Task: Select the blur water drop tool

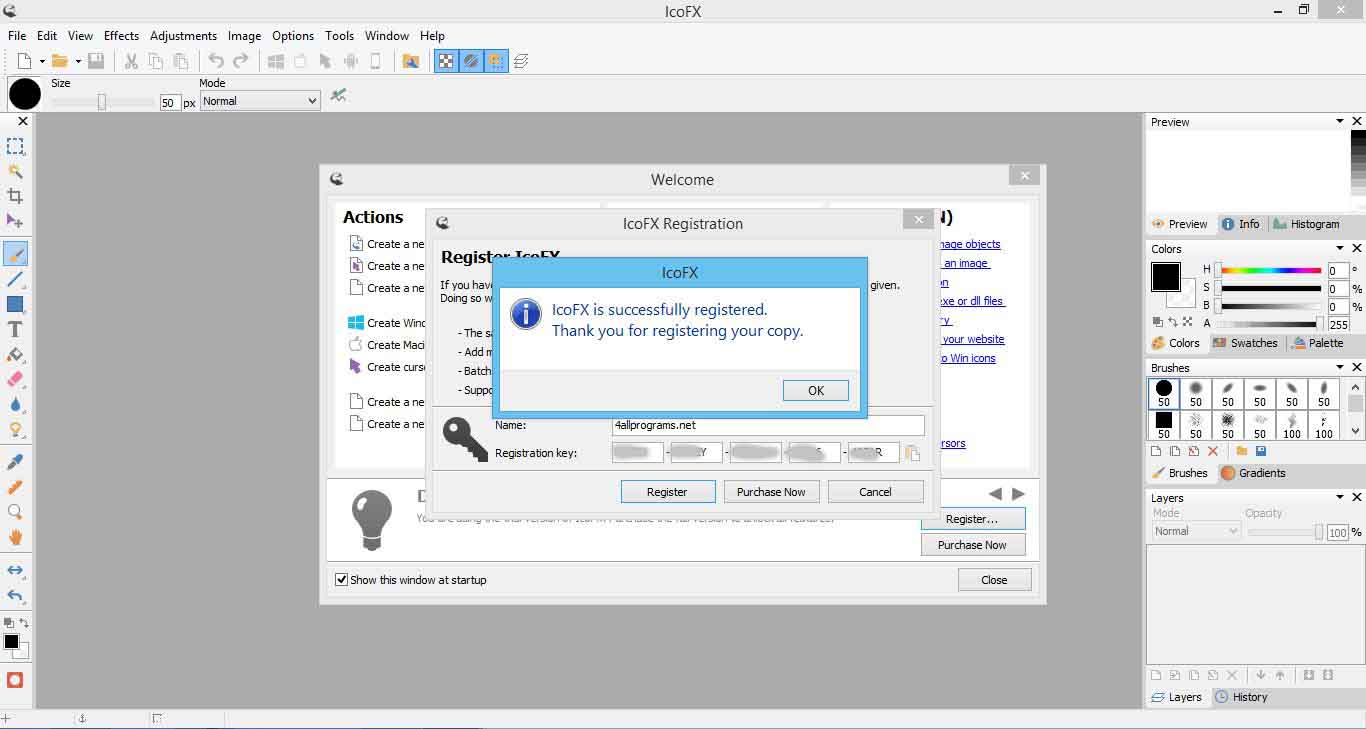Action: (15, 404)
